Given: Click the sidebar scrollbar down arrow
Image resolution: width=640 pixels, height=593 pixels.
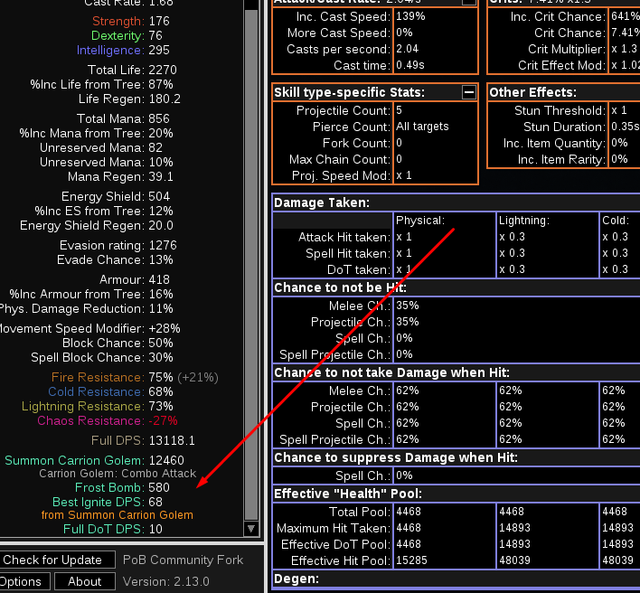Looking at the screenshot, I should point(251,529).
